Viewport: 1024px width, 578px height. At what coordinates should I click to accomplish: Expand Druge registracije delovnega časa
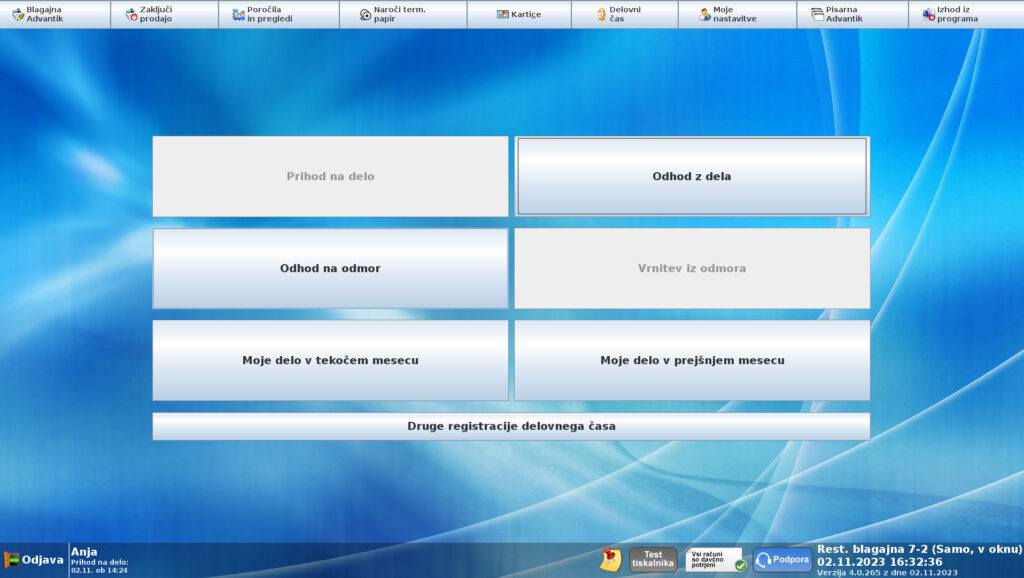coord(510,426)
